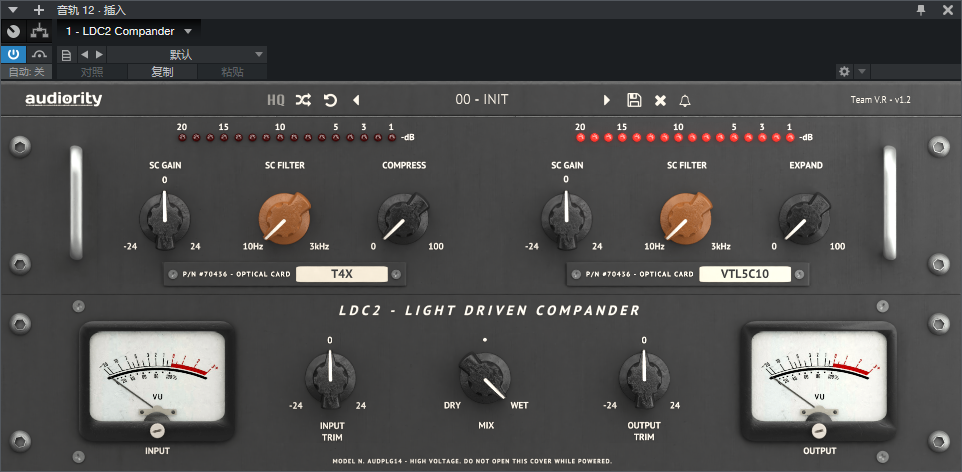Image resolution: width=962 pixels, height=472 pixels.
Task: Click the Audiority logo
Action: (64, 99)
